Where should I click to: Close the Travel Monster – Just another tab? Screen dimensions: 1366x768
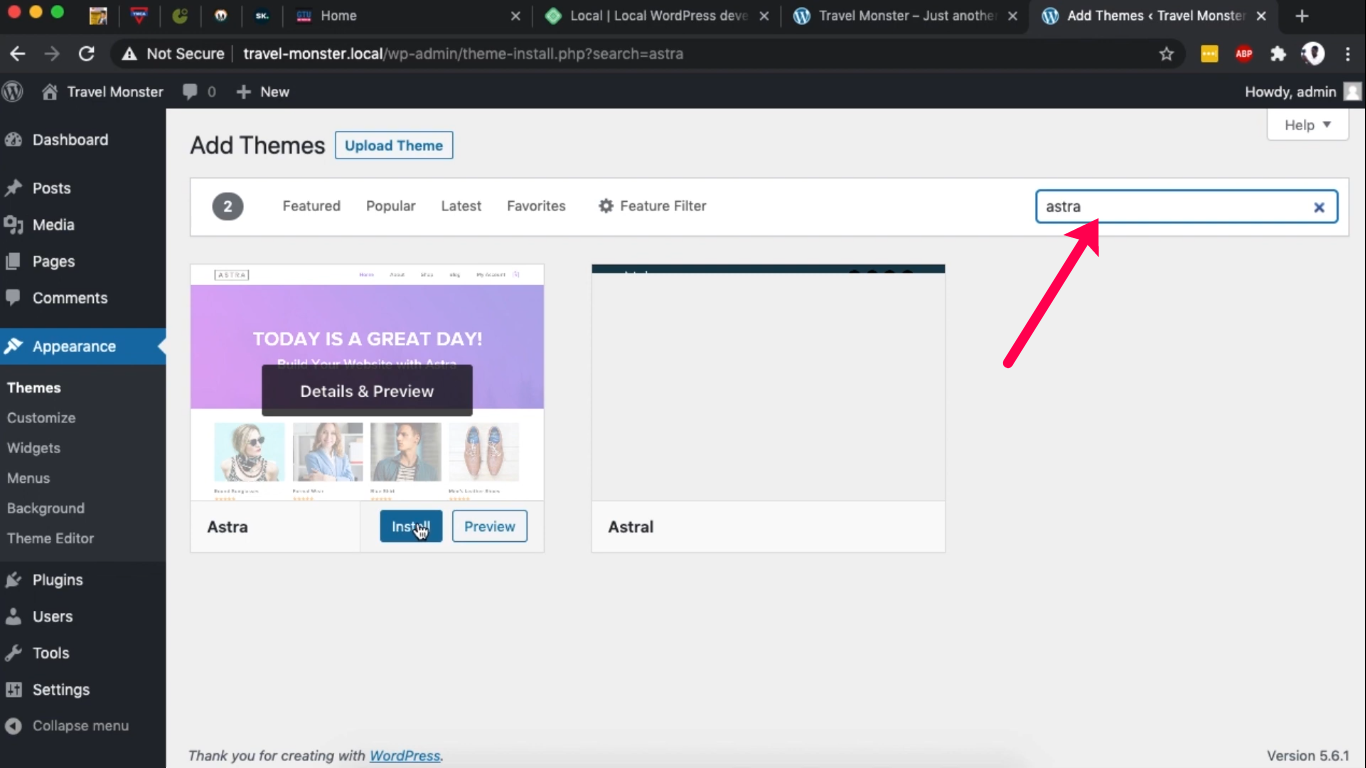click(x=1013, y=16)
